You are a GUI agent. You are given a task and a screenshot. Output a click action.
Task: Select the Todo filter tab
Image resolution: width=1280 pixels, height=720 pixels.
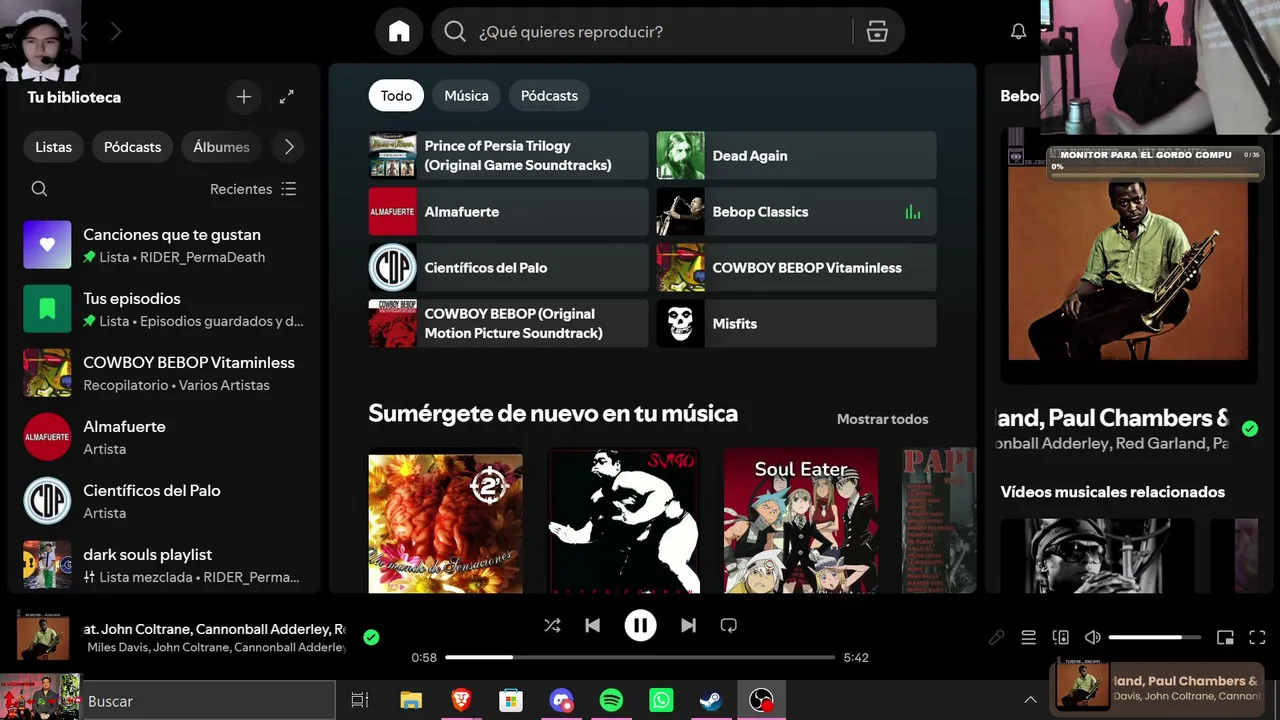click(x=396, y=96)
